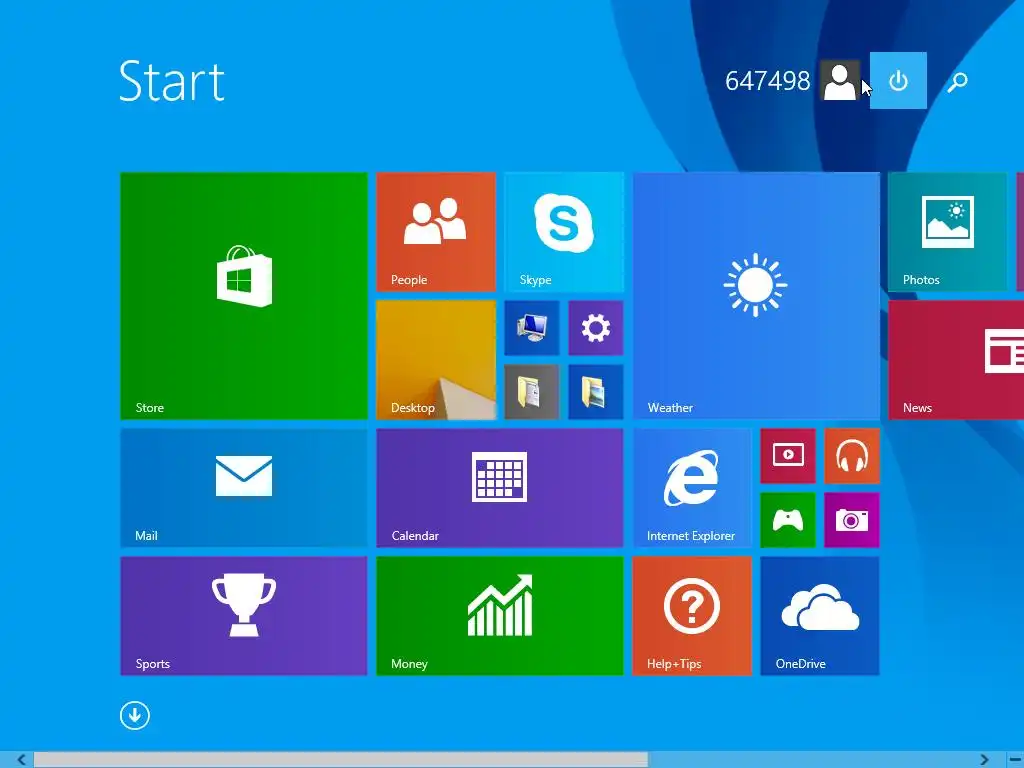The image size is (1024, 768).
Task: Open the Camera small tile
Action: point(852,519)
